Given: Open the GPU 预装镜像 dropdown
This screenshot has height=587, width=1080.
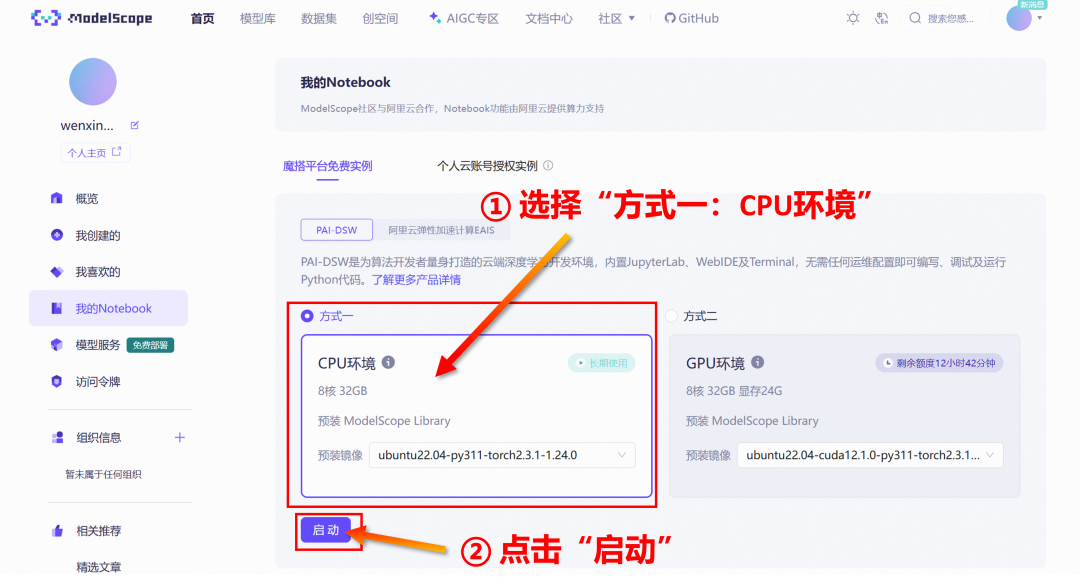Looking at the screenshot, I should pyautogui.click(x=870, y=455).
